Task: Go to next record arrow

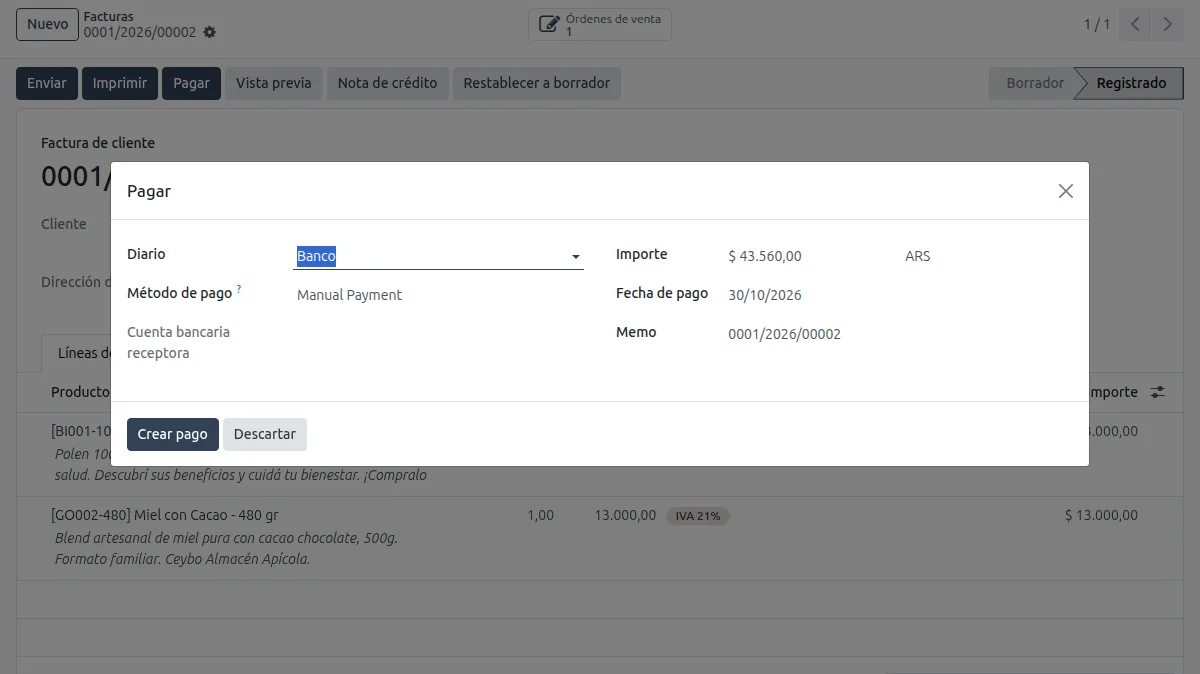Action: pyautogui.click(x=1167, y=24)
